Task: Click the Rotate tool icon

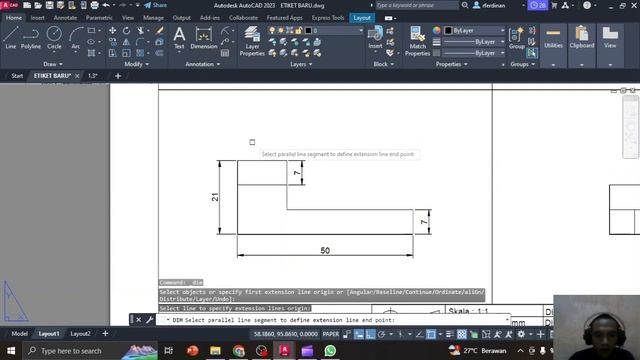Action: click(x=126, y=31)
